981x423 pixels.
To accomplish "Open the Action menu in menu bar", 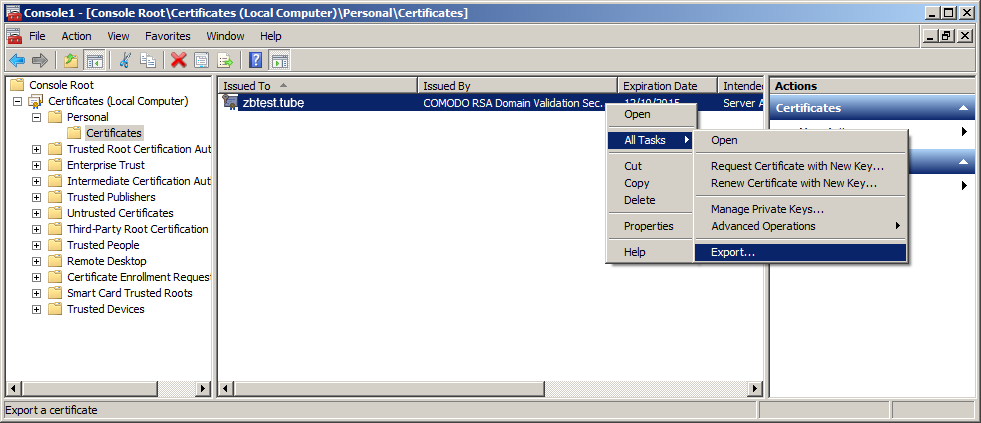I will click(76, 36).
